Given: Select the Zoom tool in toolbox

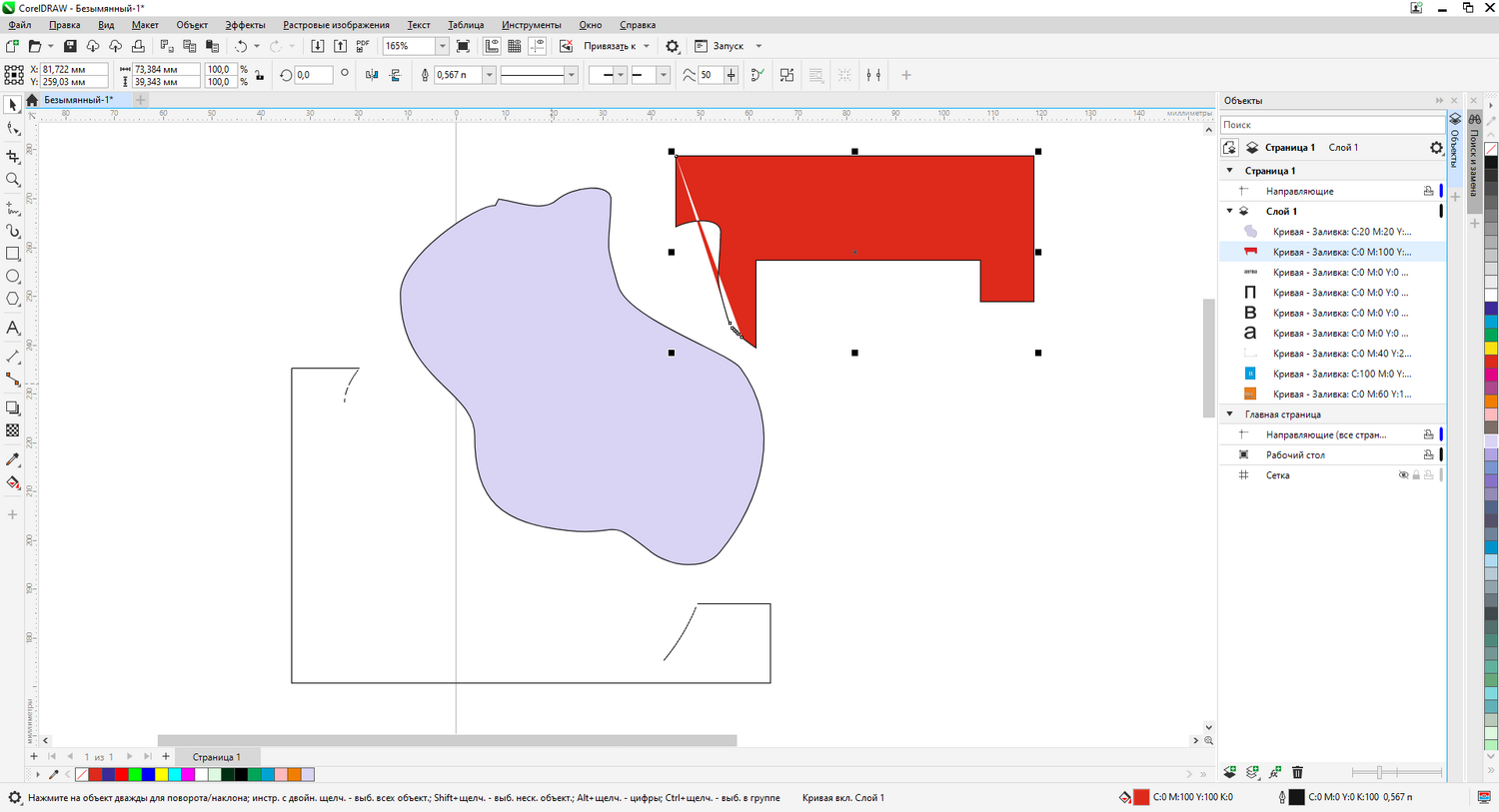Looking at the screenshot, I should point(13,180).
